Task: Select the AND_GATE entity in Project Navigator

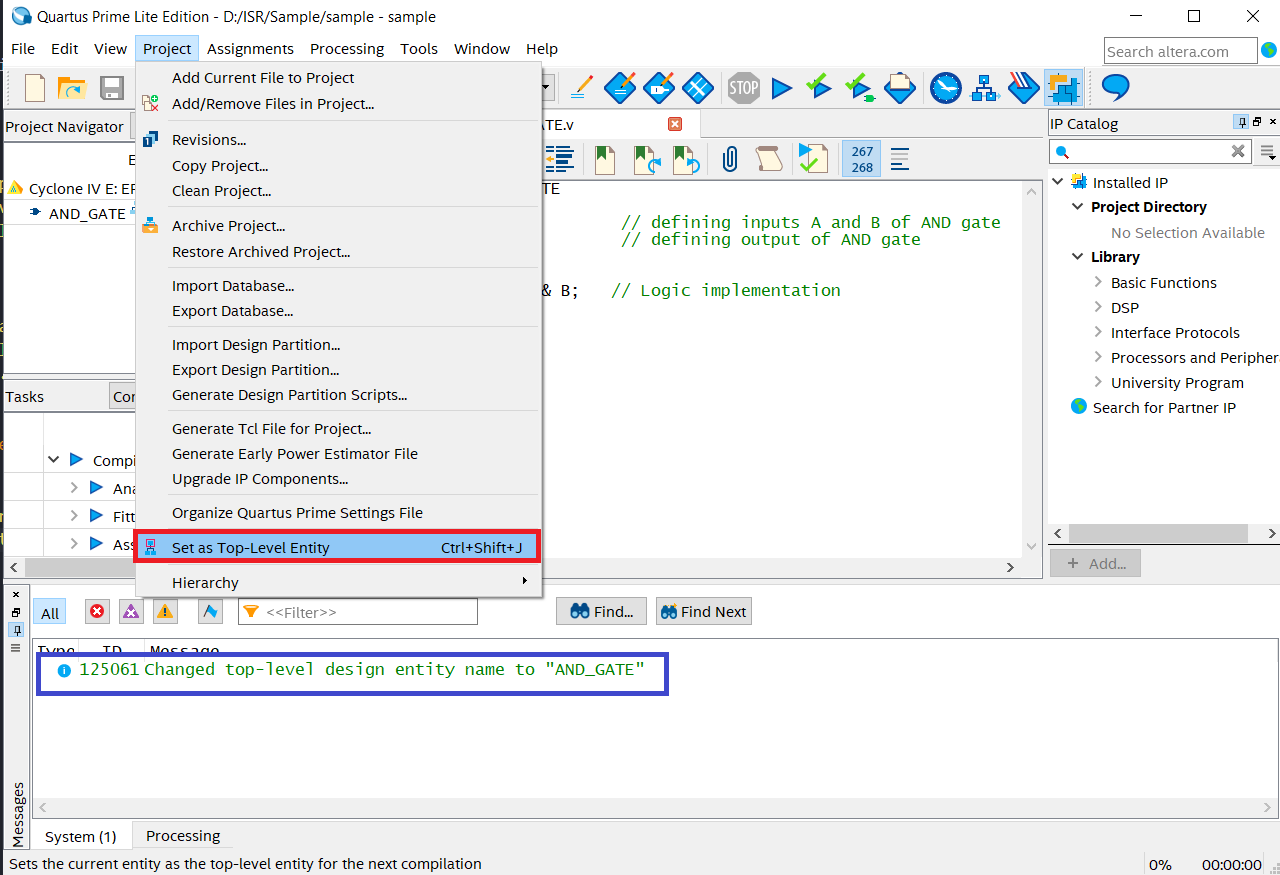Action: pyautogui.click(x=87, y=213)
